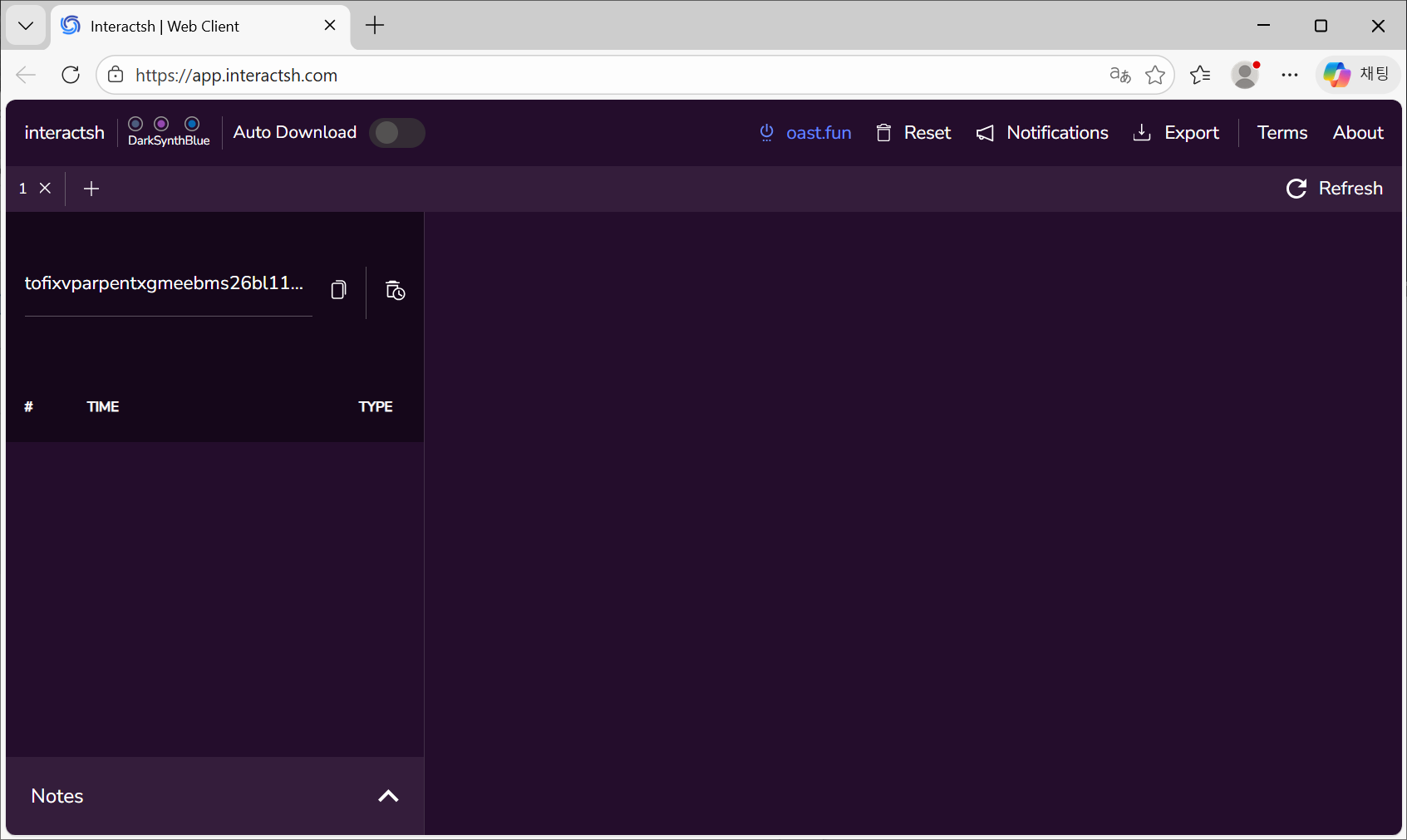Image resolution: width=1407 pixels, height=840 pixels.
Task: Click the TIME column header
Action: click(103, 406)
